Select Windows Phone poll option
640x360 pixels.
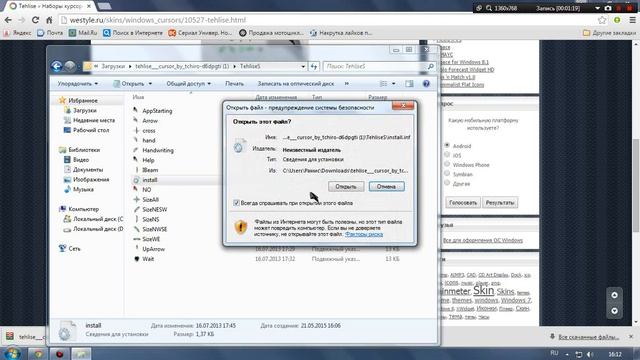click(447, 164)
